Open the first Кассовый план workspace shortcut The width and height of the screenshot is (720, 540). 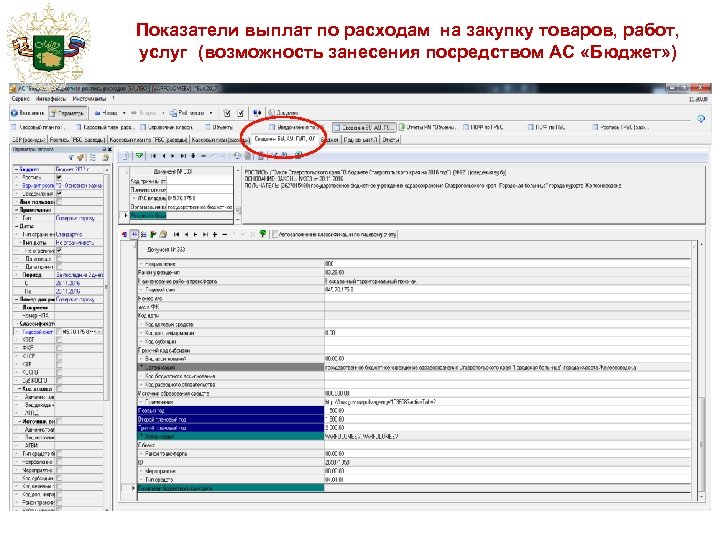[38, 127]
